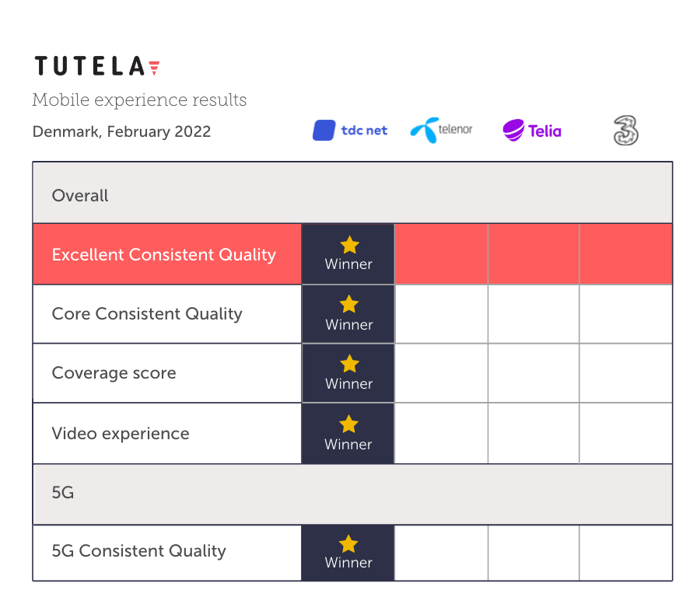700x611 pixels.
Task: Click the Core Consistent Quality row label
Action: [x=147, y=314]
